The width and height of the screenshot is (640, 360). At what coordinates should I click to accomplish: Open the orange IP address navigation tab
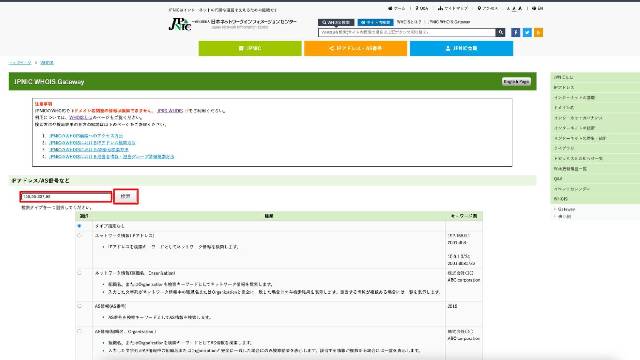point(356,48)
